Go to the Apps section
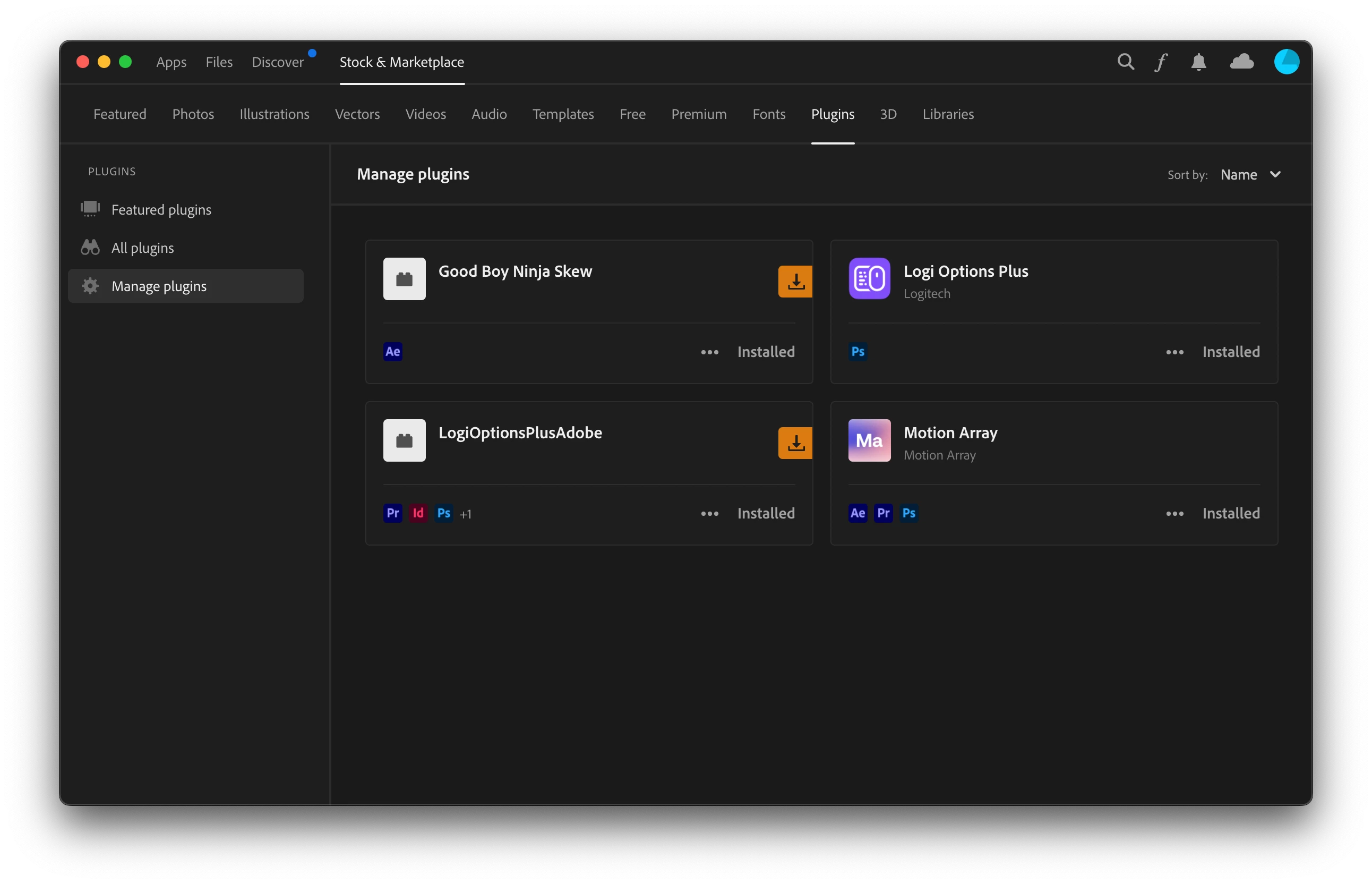This screenshot has height=884, width=1372. [x=171, y=62]
